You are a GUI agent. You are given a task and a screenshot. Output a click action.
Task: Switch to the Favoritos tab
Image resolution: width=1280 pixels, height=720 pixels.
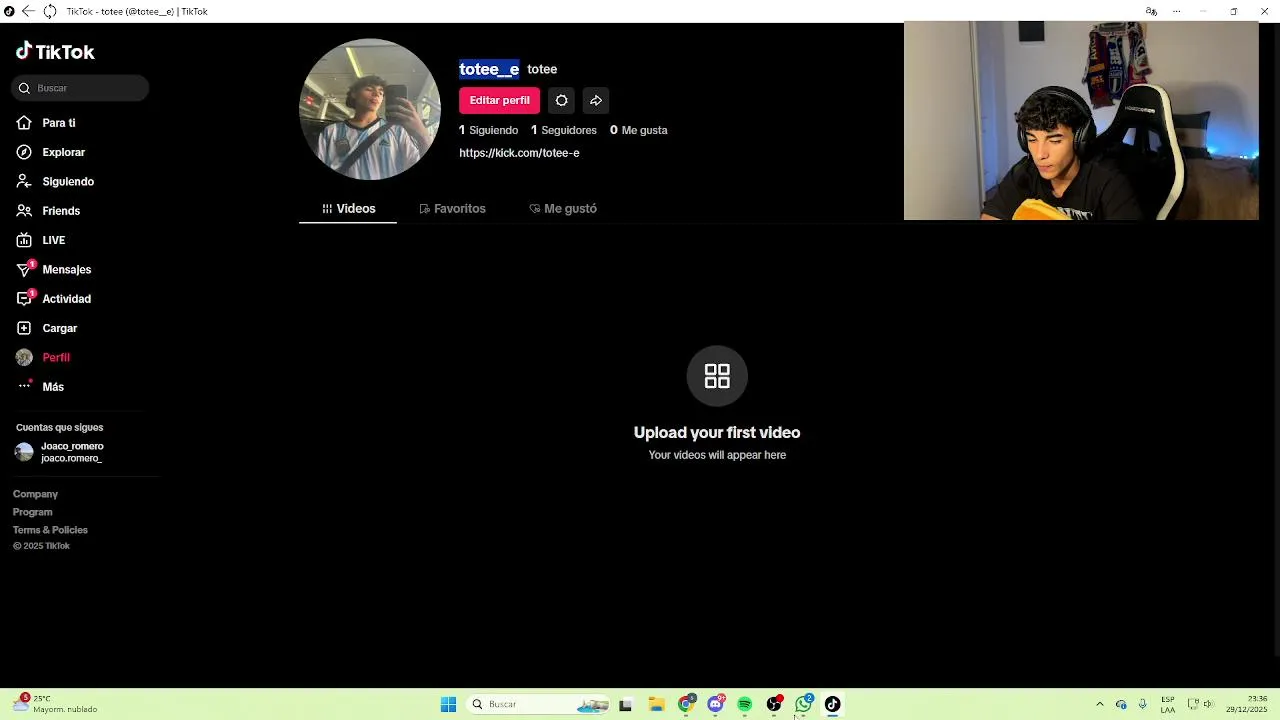point(452,208)
